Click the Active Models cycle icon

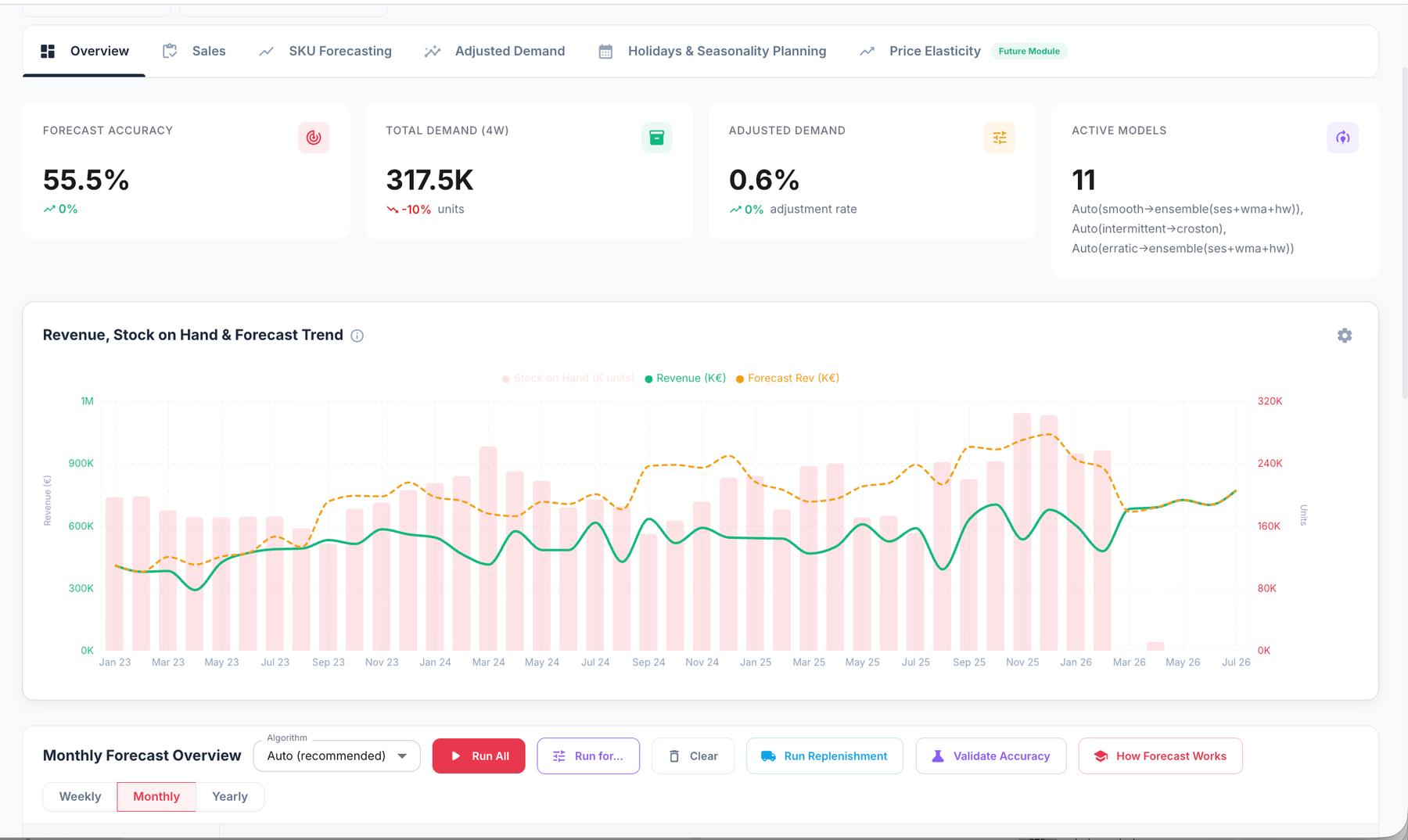coord(1342,138)
